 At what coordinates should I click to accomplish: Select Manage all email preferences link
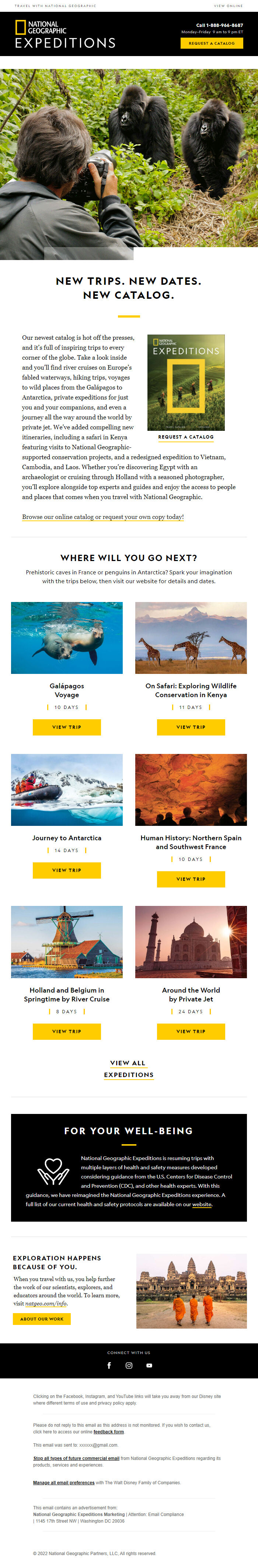click(64, 1483)
